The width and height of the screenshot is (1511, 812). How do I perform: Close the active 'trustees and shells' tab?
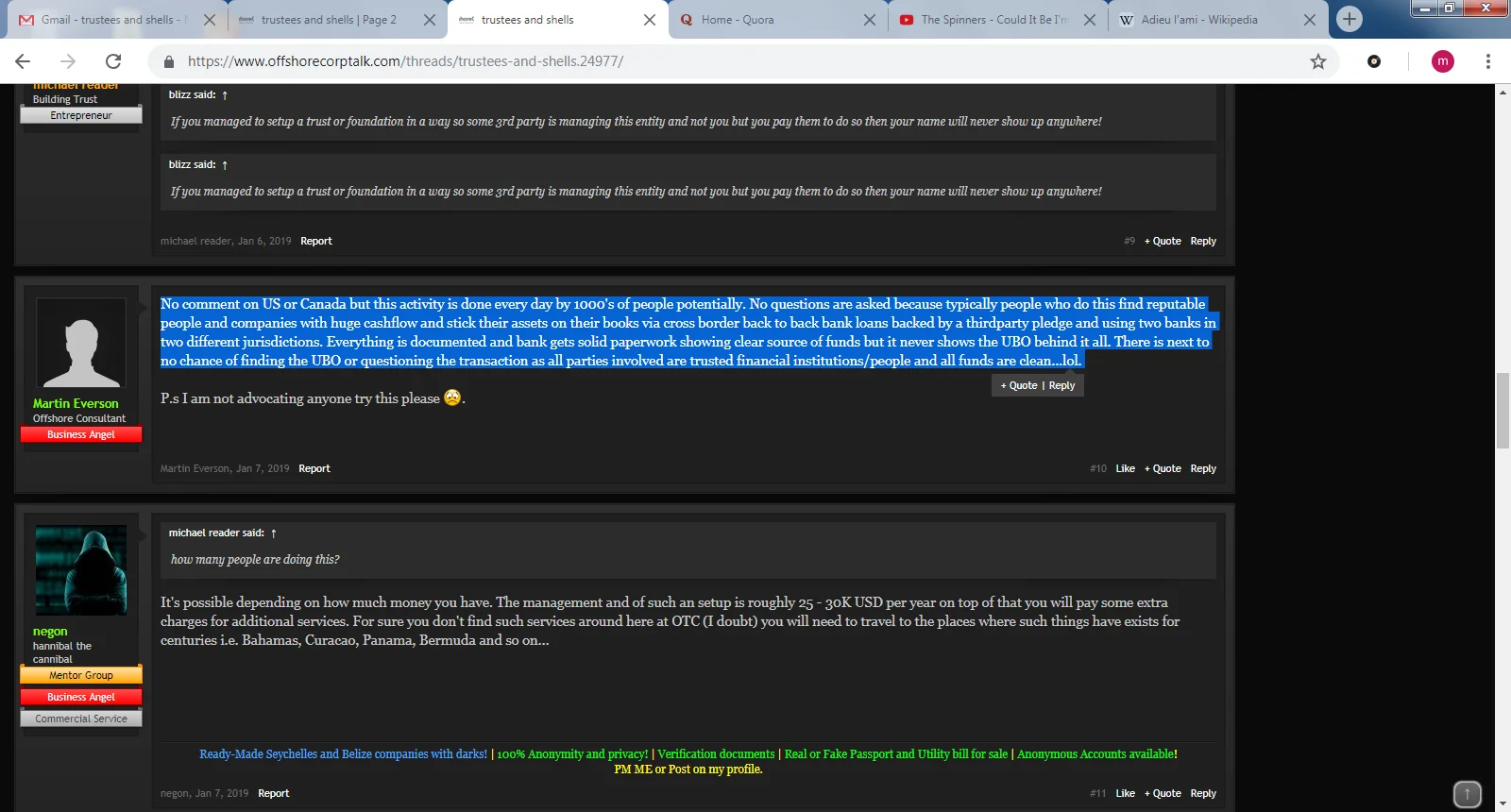click(x=650, y=20)
